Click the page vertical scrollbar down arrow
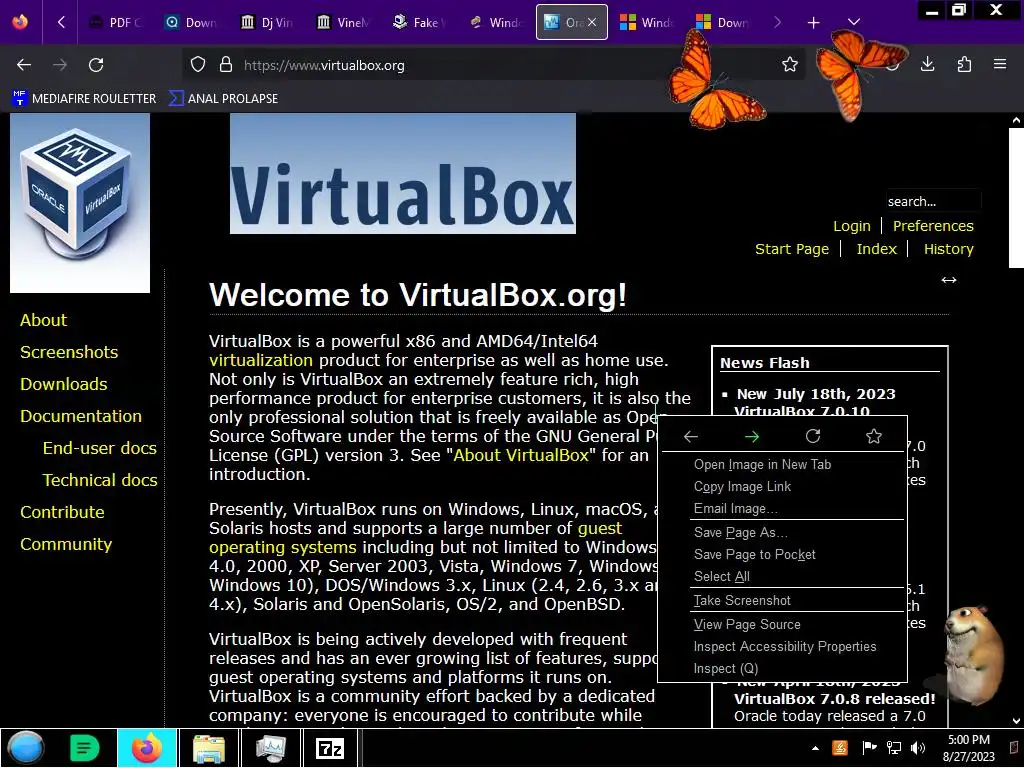Viewport: 1024px width, 768px height. pyautogui.click(x=1016, y=720)
